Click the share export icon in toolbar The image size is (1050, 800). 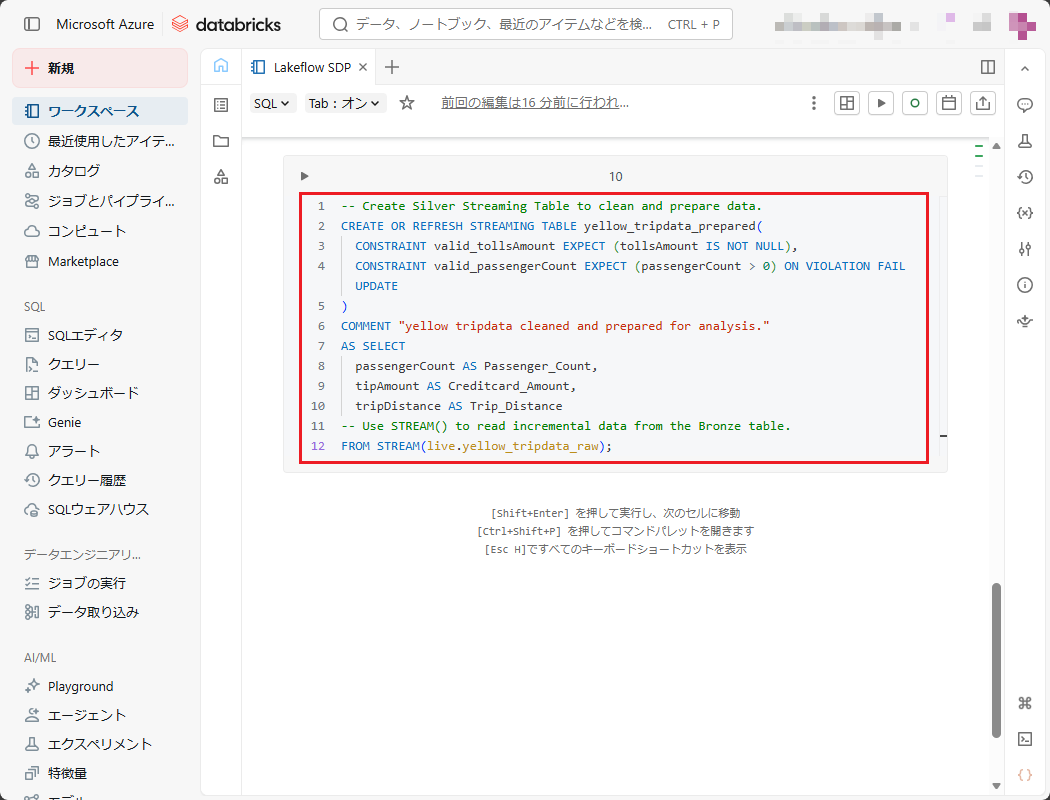coord(983,103)
